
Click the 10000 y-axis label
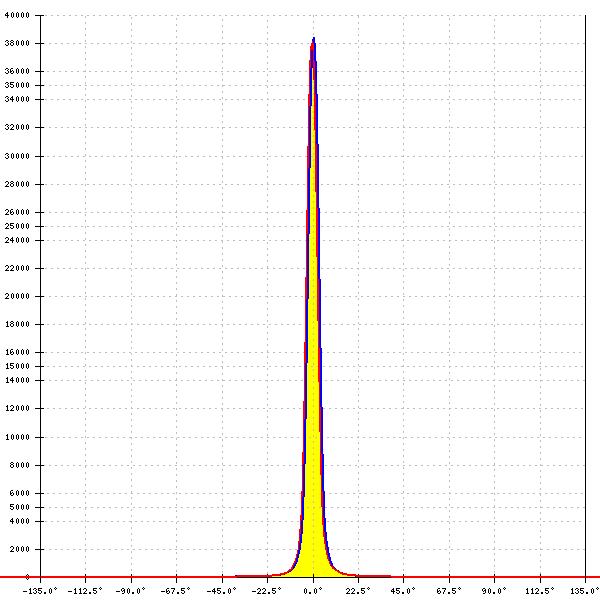(x=17, y=437)
